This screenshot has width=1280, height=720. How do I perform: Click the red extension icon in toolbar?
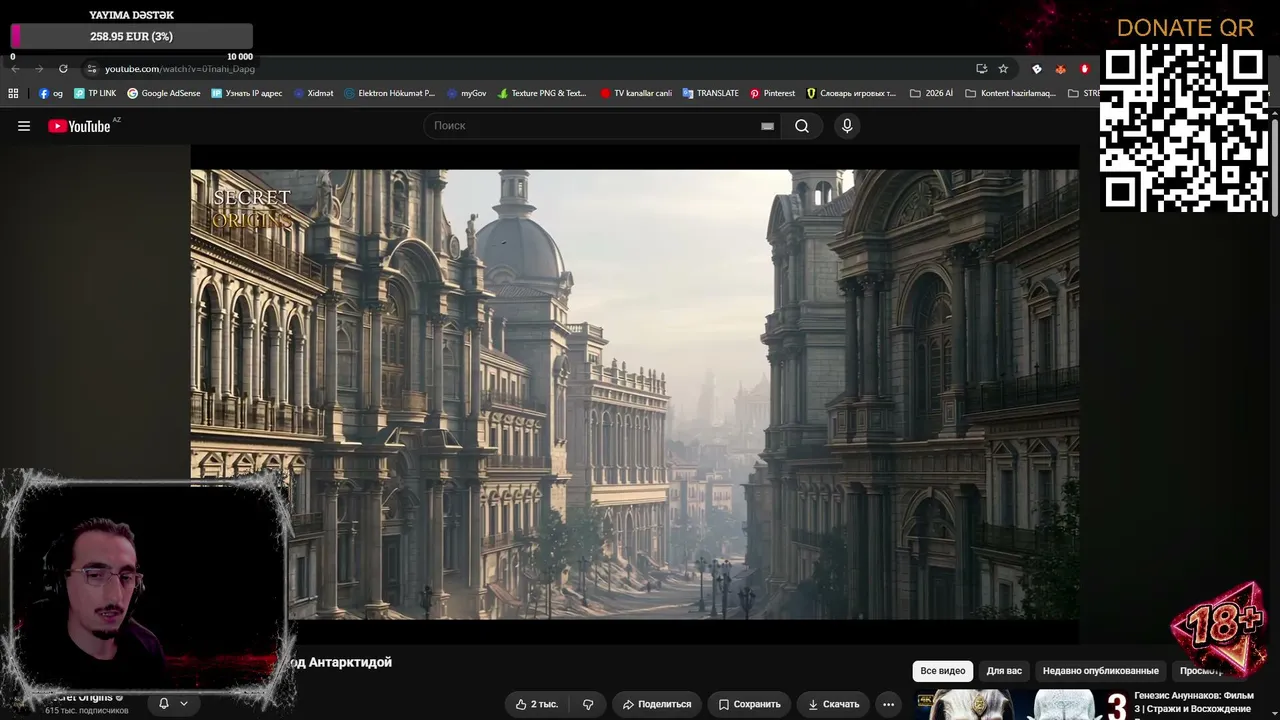click(x=1084, y=69)
